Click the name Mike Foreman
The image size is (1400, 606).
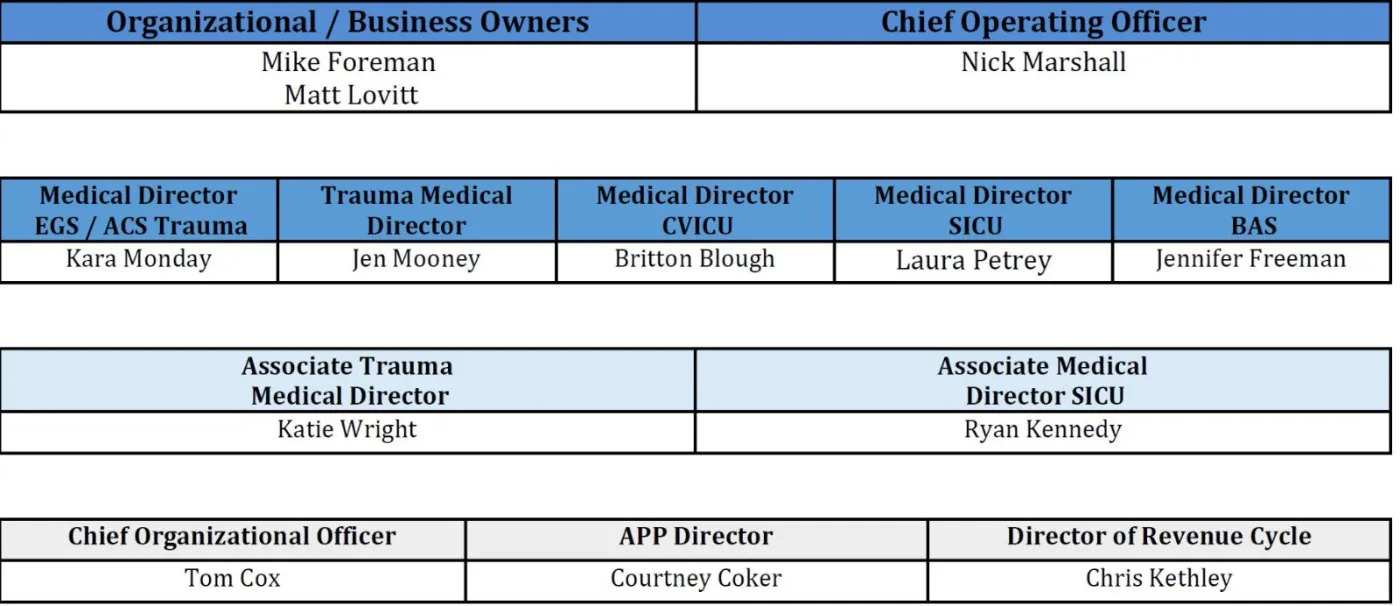[x=348, y=62]
